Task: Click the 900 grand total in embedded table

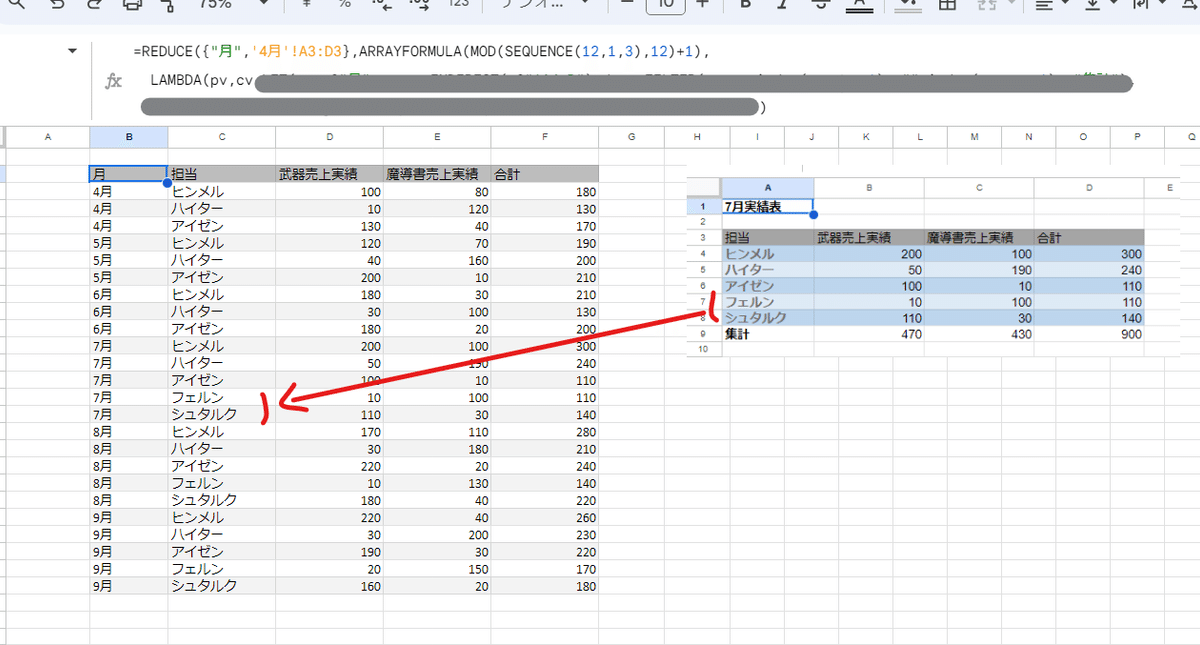Action: click(x=1089, y=335)
